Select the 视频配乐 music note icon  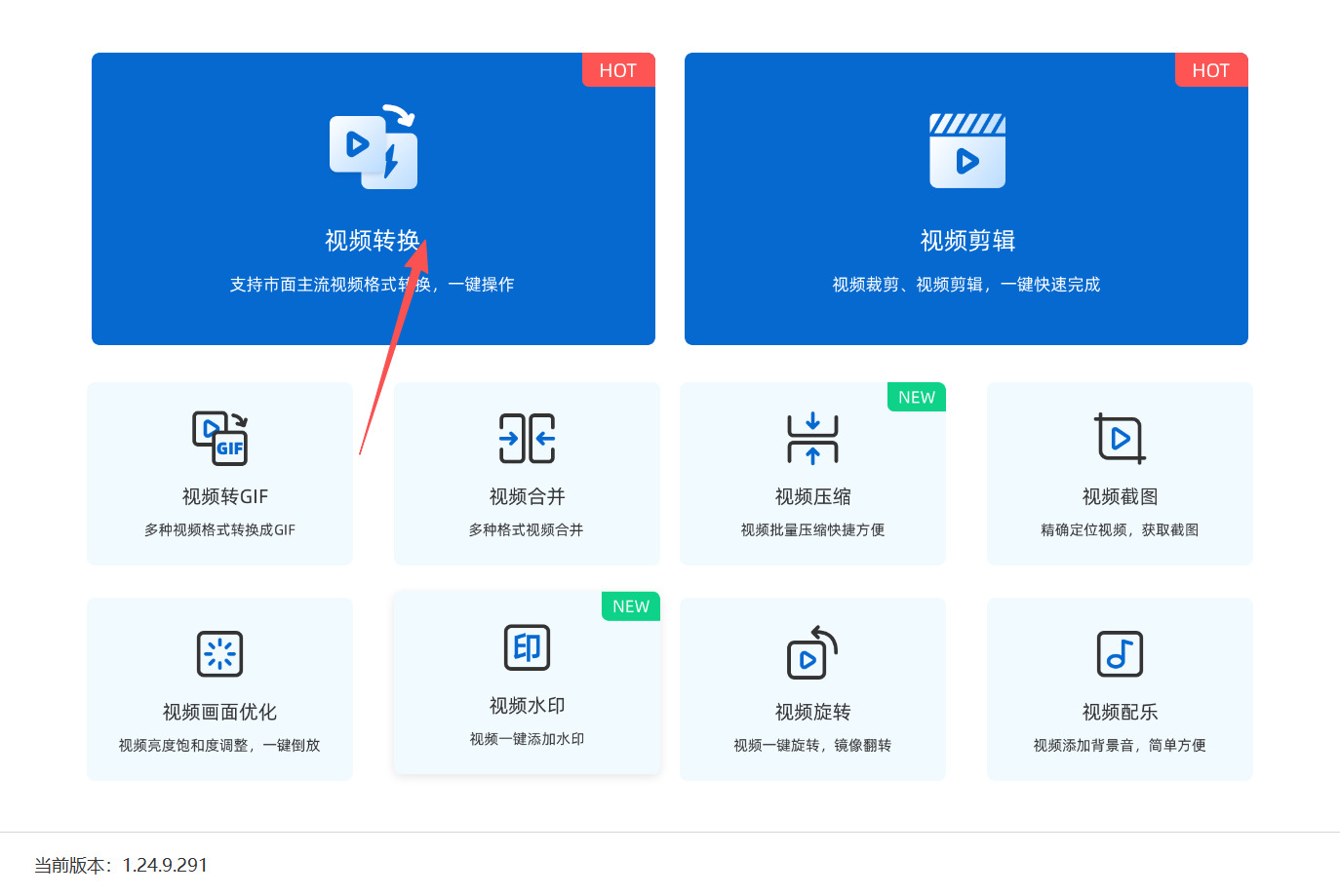(1120, 654)
